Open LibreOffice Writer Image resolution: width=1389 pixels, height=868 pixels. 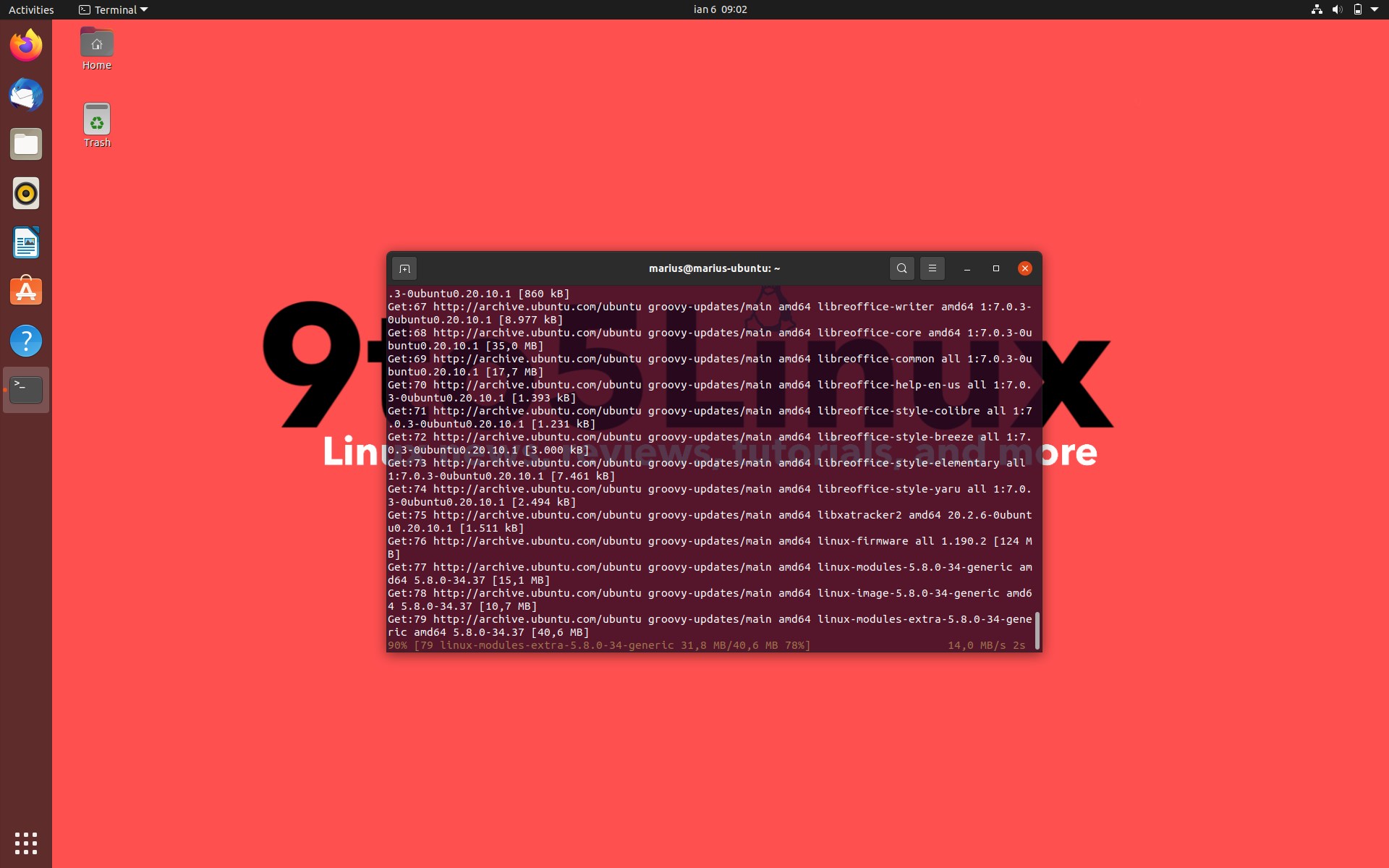pos(25,242)
